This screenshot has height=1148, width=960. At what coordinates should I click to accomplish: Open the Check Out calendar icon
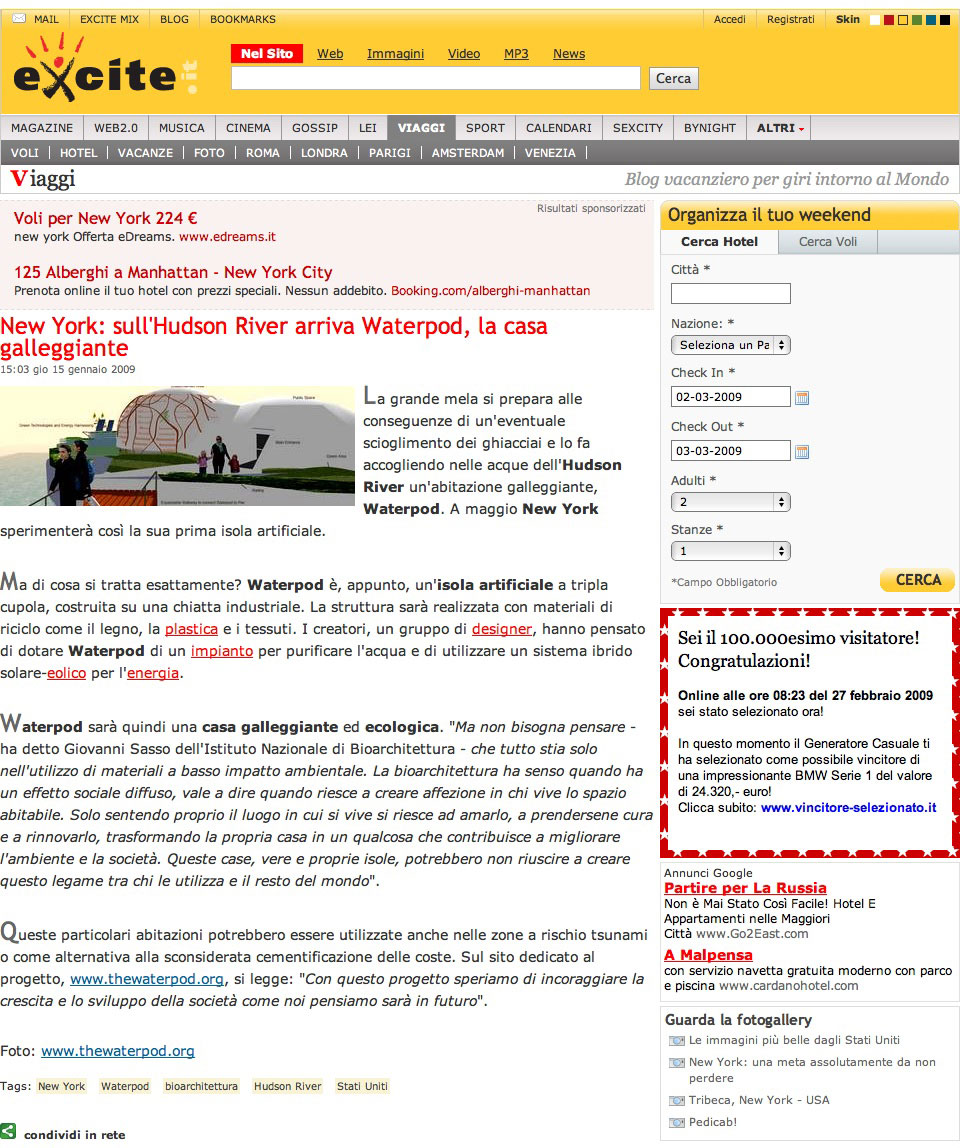(802, 452)
